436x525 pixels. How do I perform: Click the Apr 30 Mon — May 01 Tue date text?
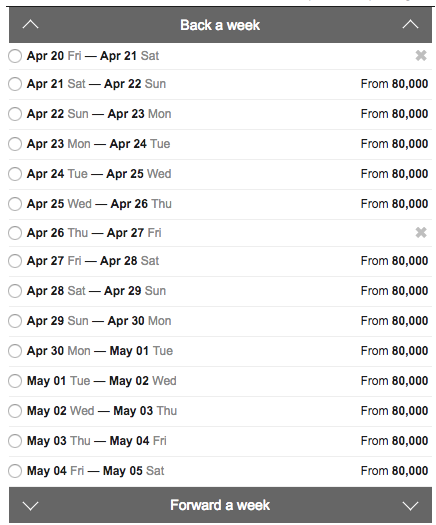(x=100, y=351)
